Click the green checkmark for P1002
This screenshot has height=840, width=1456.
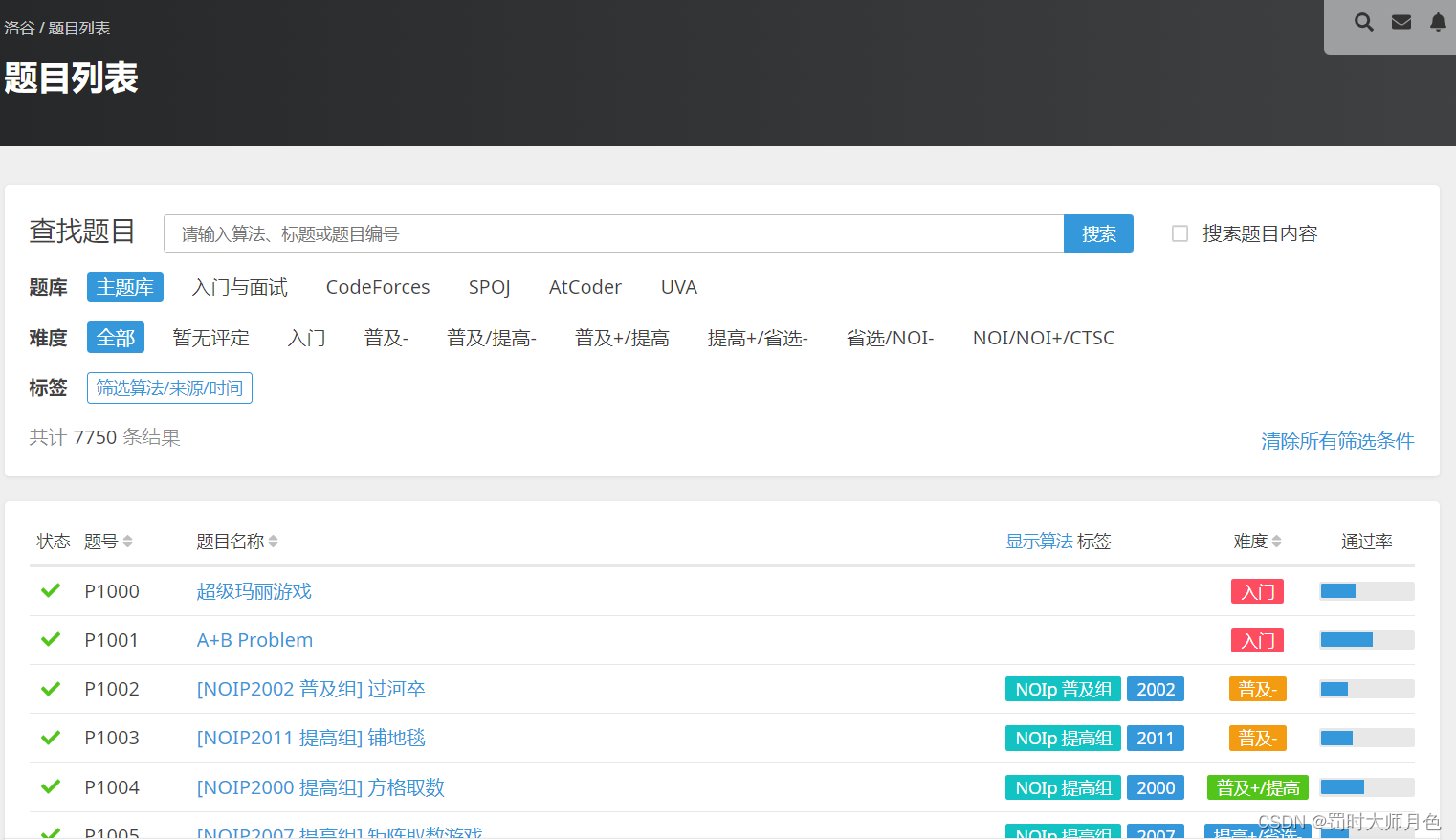(x=51, y=689)
